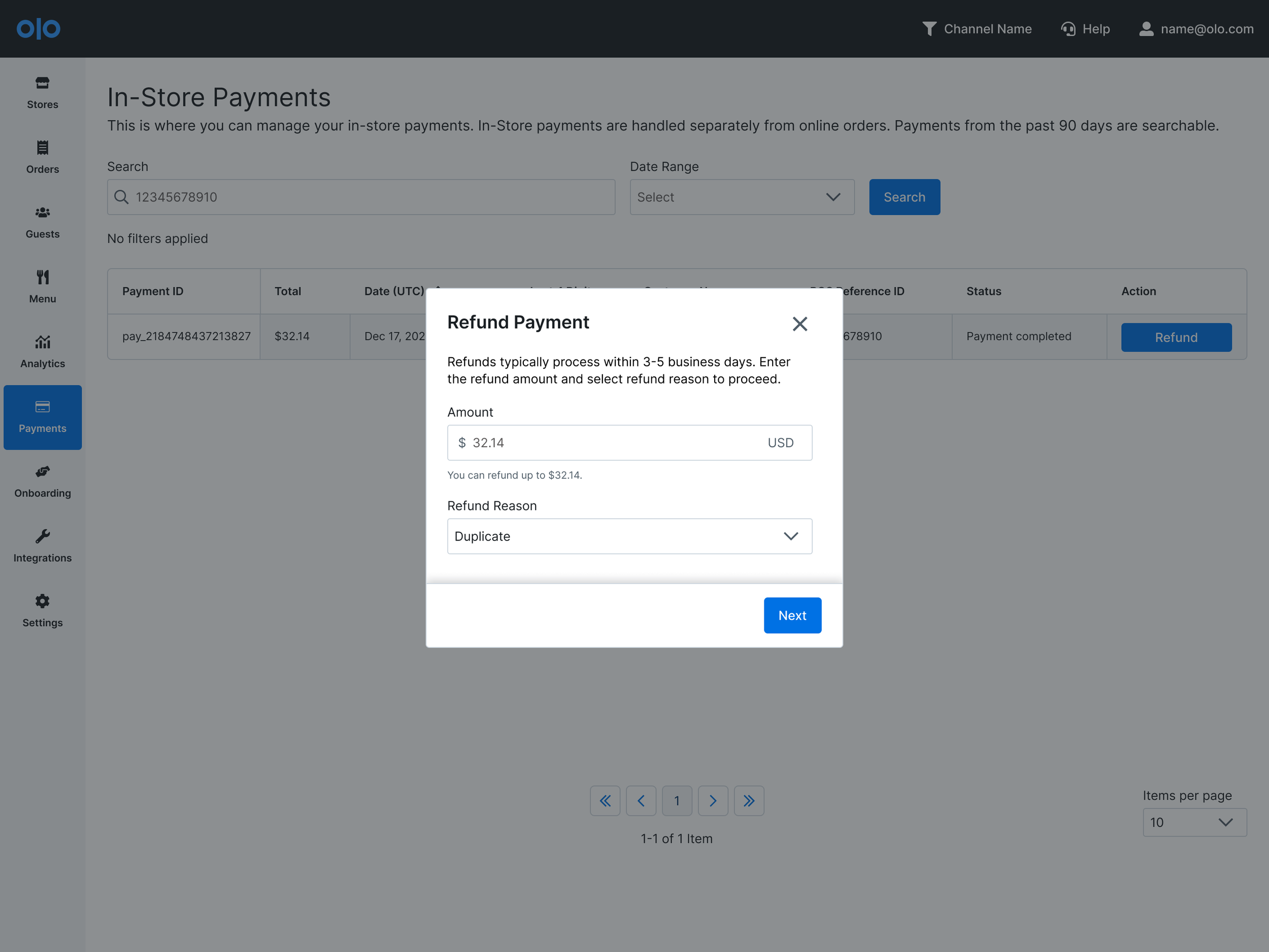Open name@olo.com account menu

click(x=1196, y=29)
